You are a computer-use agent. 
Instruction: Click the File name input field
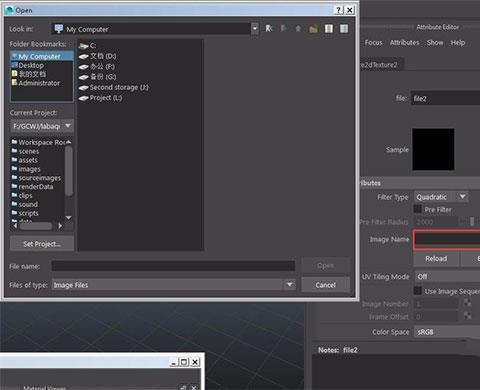[173, 266]
